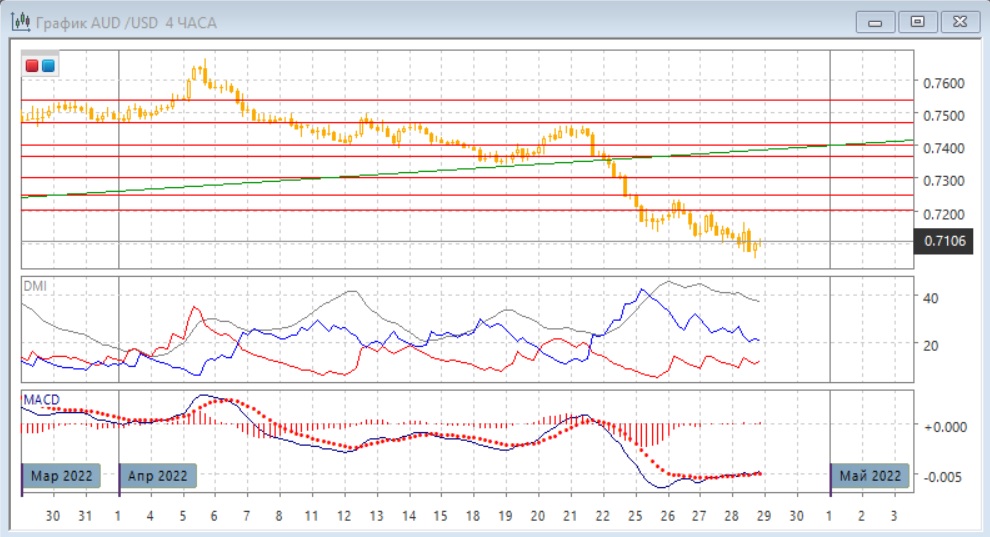Screen dimensions: 990x537
Task: Click the candlestick chart icon in title bar
Action: pyautogui.click(x=19, y=20)
